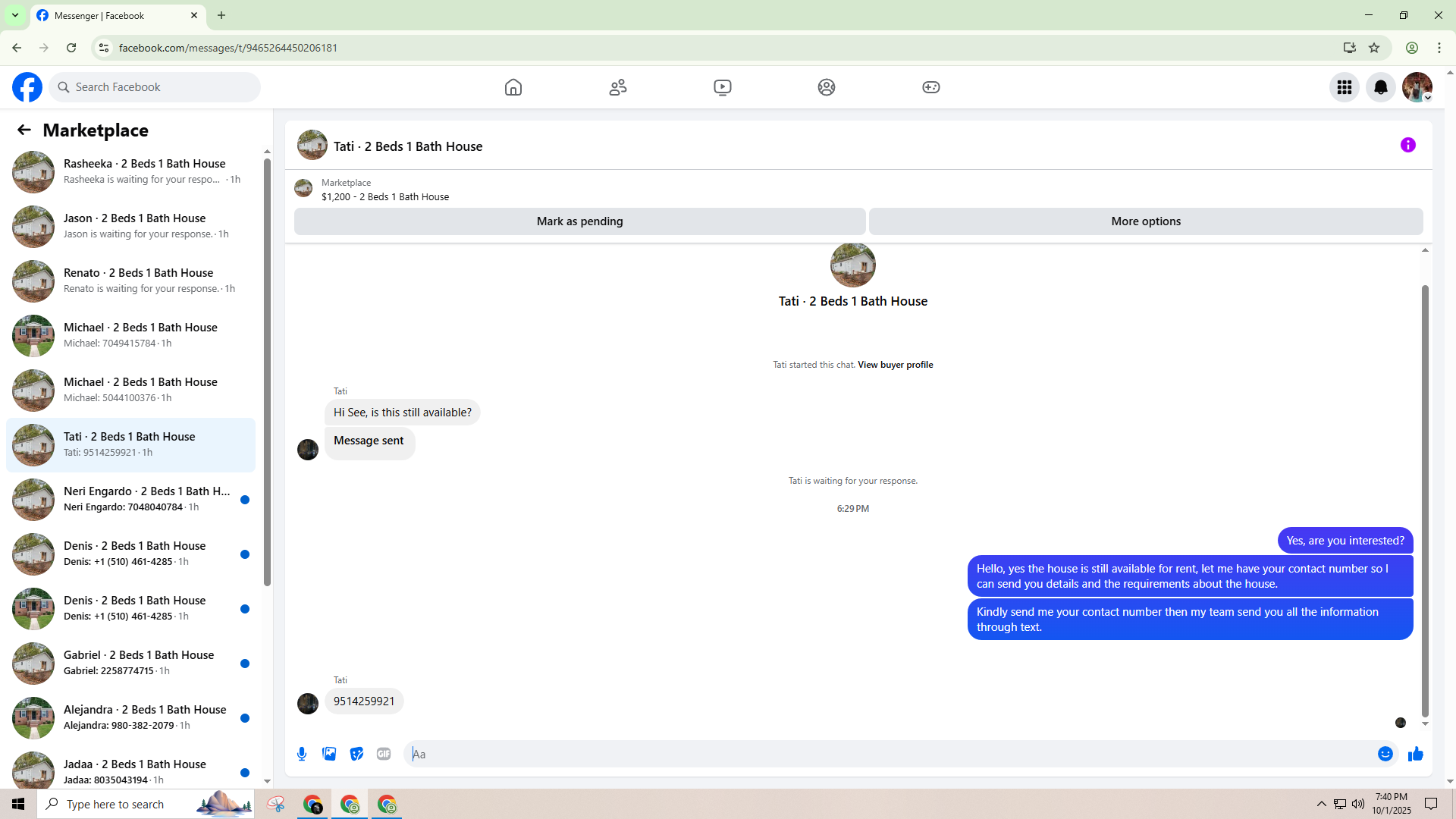
Task: Click the install app icon in address bar
Action: pos(1350,48)
